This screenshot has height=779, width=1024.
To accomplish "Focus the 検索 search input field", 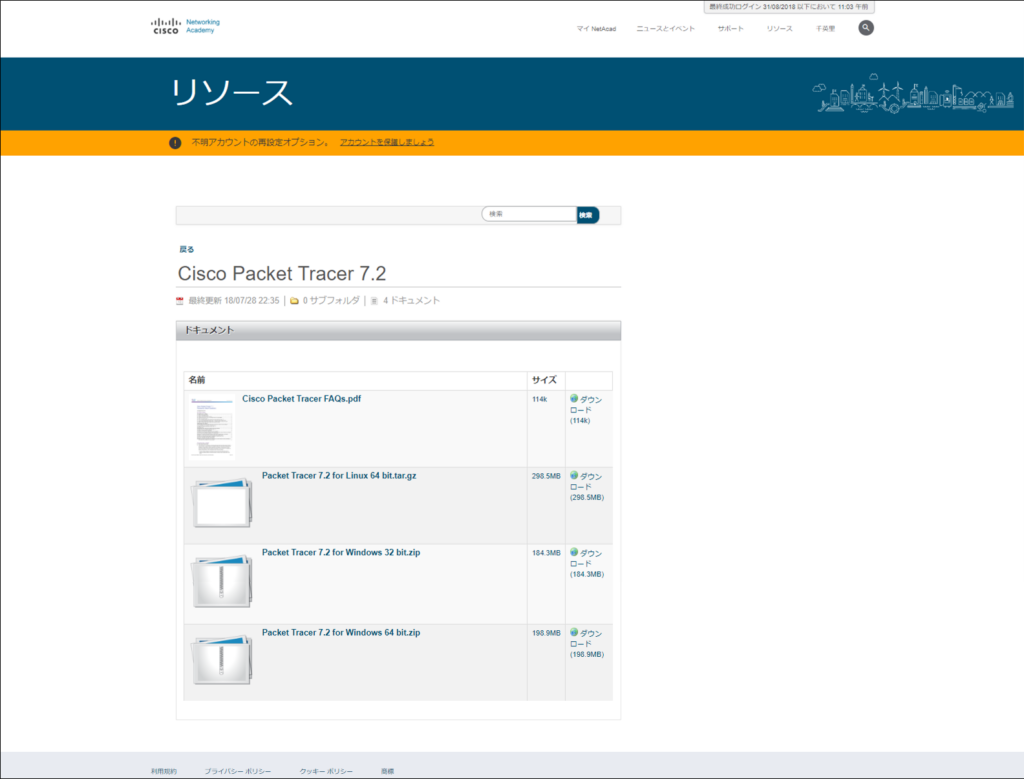I will point(529,214).
